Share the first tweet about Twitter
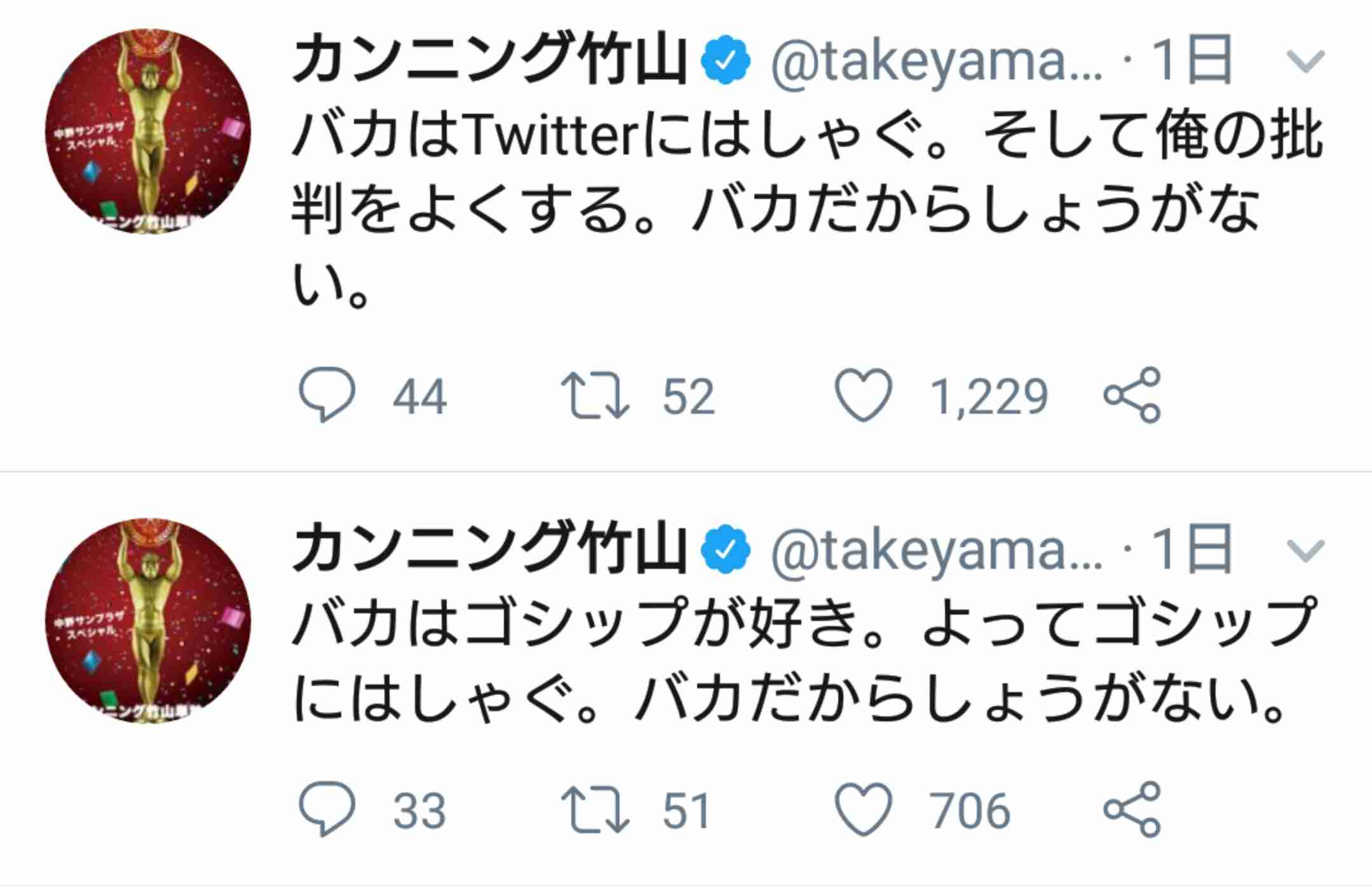Screen dimensions: 1372x886 pos(1132,395)
